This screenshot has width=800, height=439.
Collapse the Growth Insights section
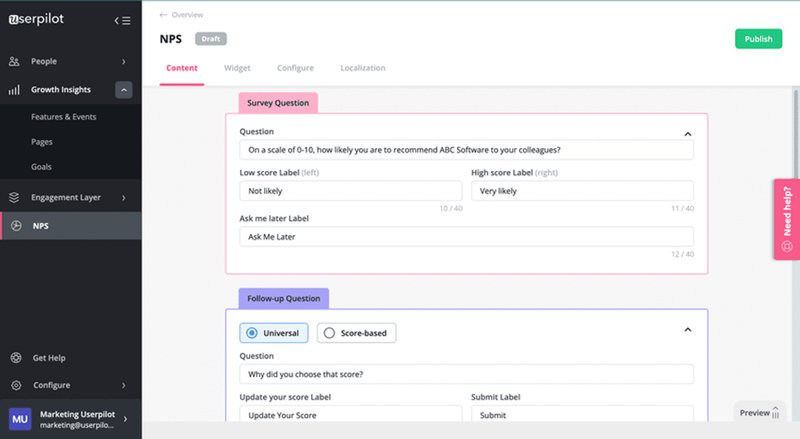(123, 90)
